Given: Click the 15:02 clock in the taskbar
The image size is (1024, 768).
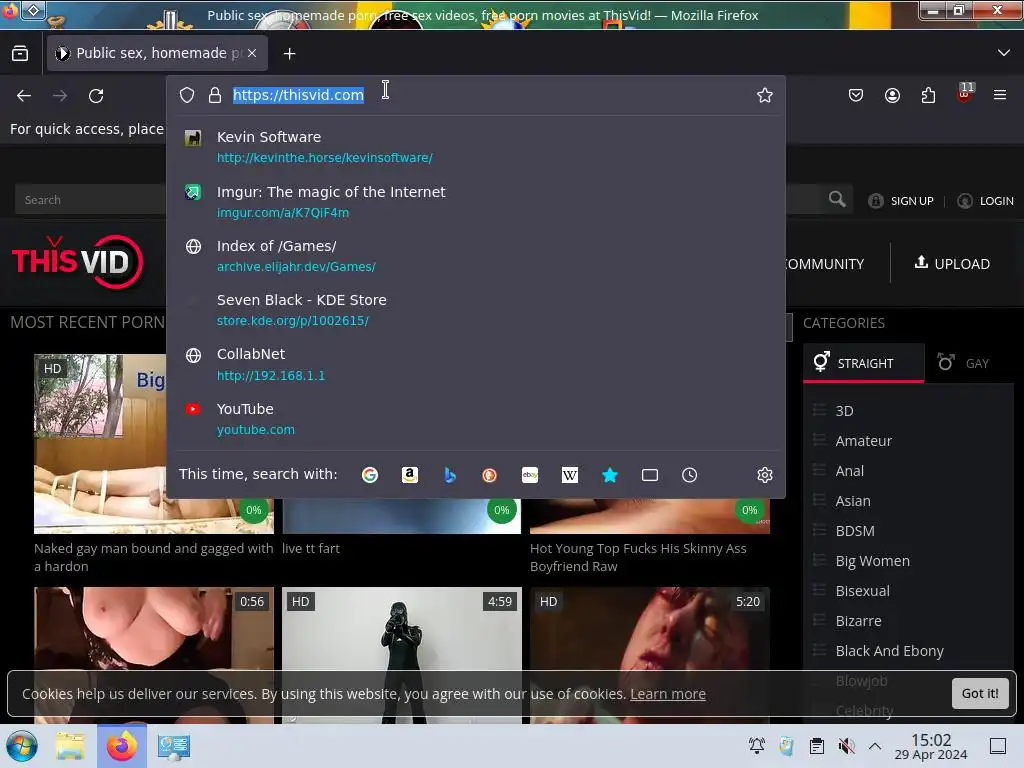Looking at the screenshot, I should (931, 746).
